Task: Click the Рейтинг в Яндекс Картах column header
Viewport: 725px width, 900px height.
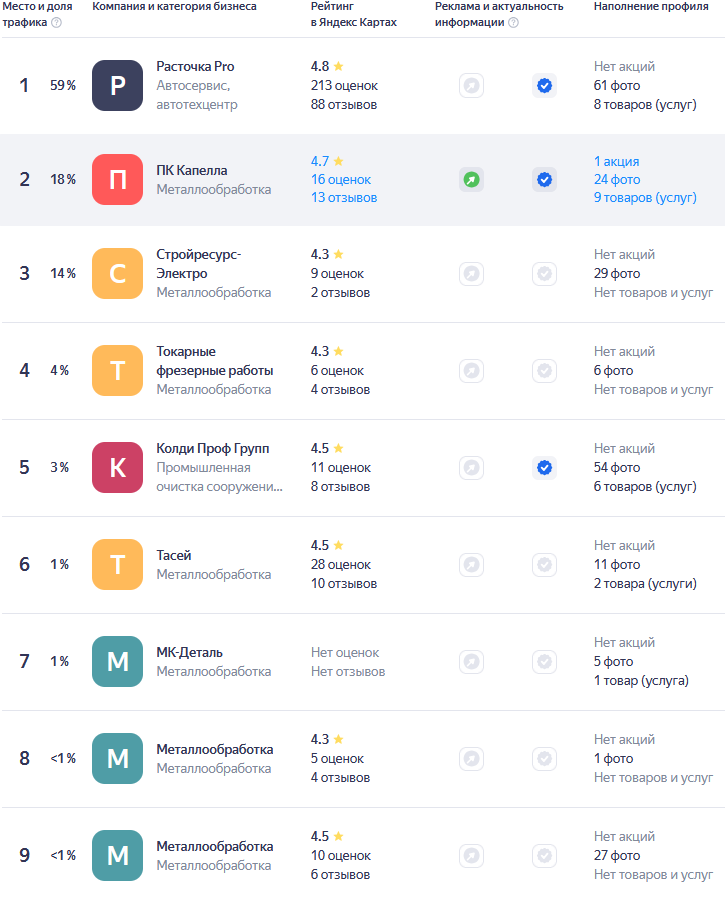Action: (x=354, y=14)
